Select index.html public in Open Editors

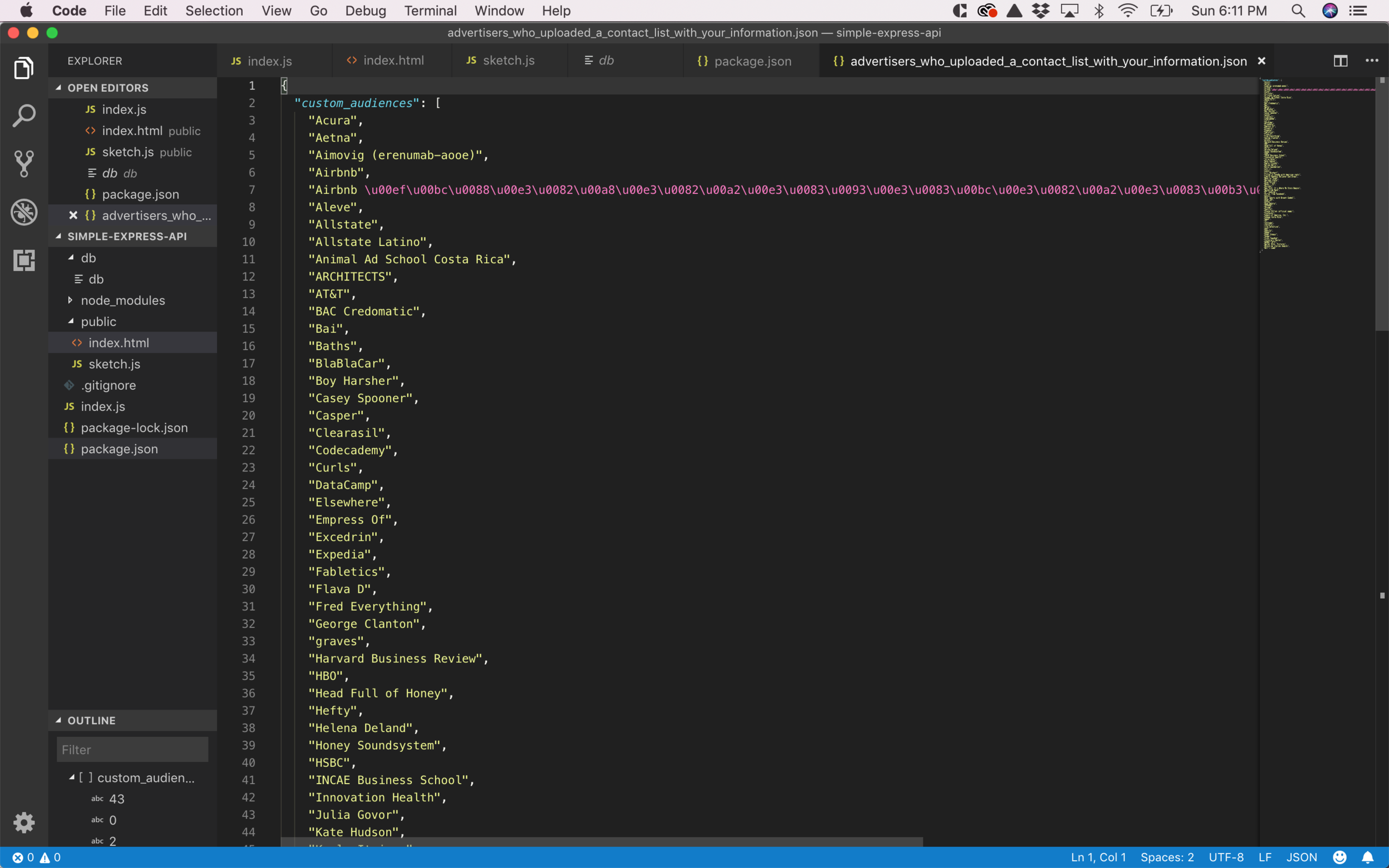click(x=132, y=131)
